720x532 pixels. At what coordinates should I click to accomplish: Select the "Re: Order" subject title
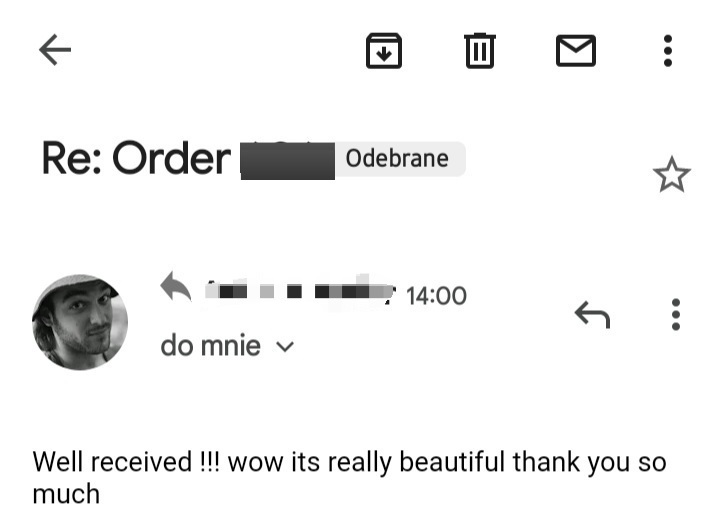click(135, 159)
